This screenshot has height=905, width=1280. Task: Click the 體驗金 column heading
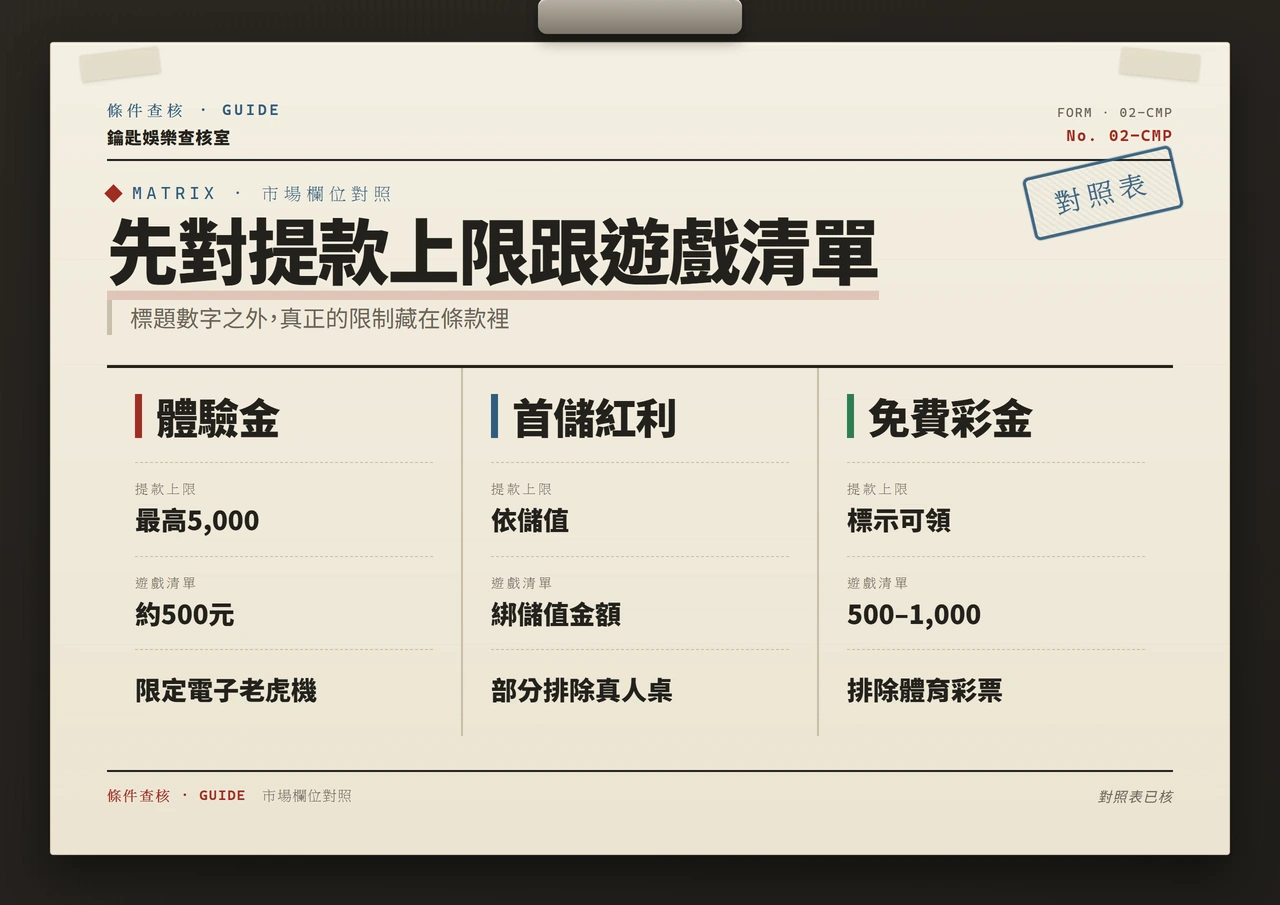[x=217, y=417]
